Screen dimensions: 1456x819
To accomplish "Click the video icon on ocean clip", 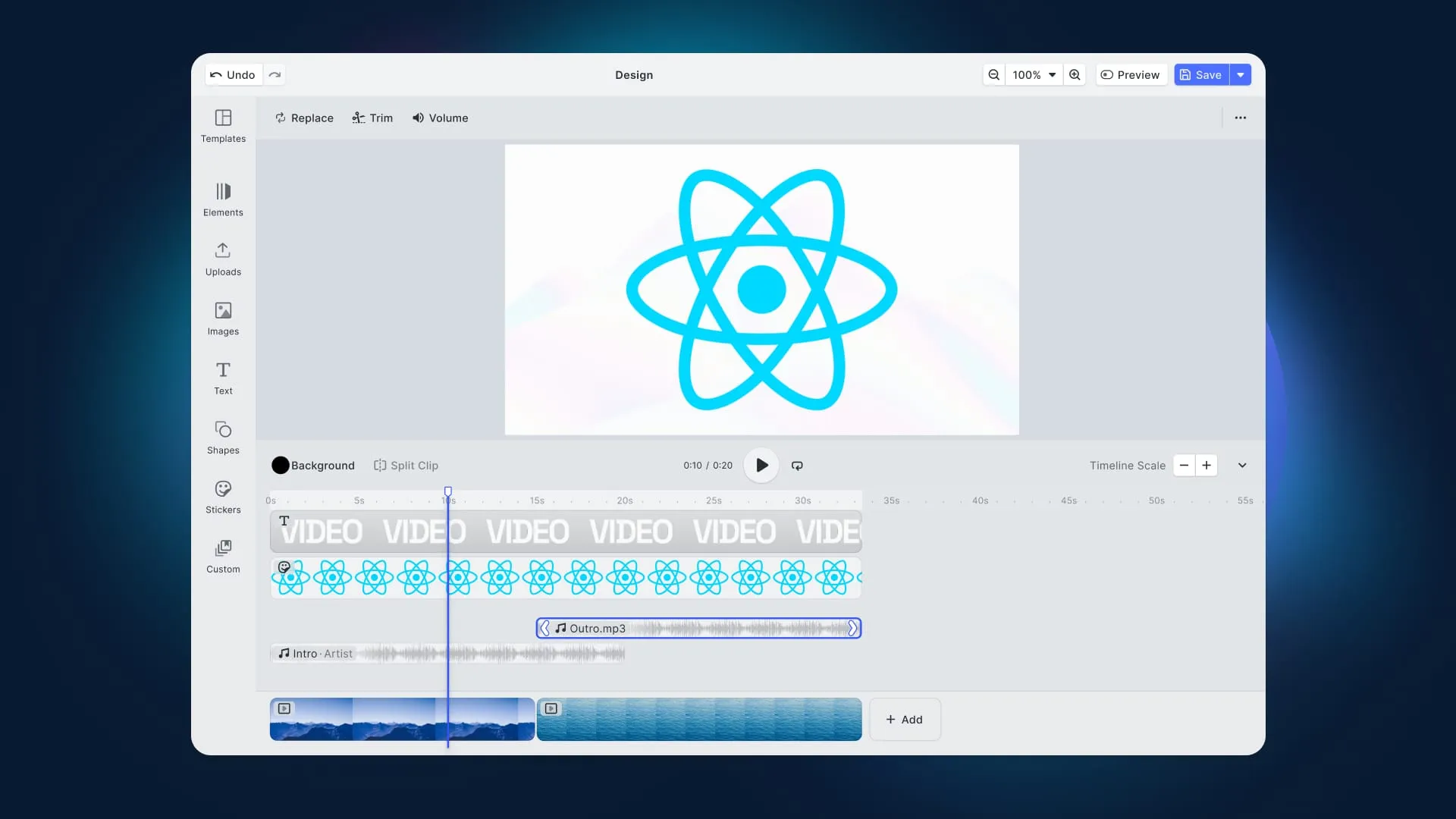I will [x=551, y=708].
